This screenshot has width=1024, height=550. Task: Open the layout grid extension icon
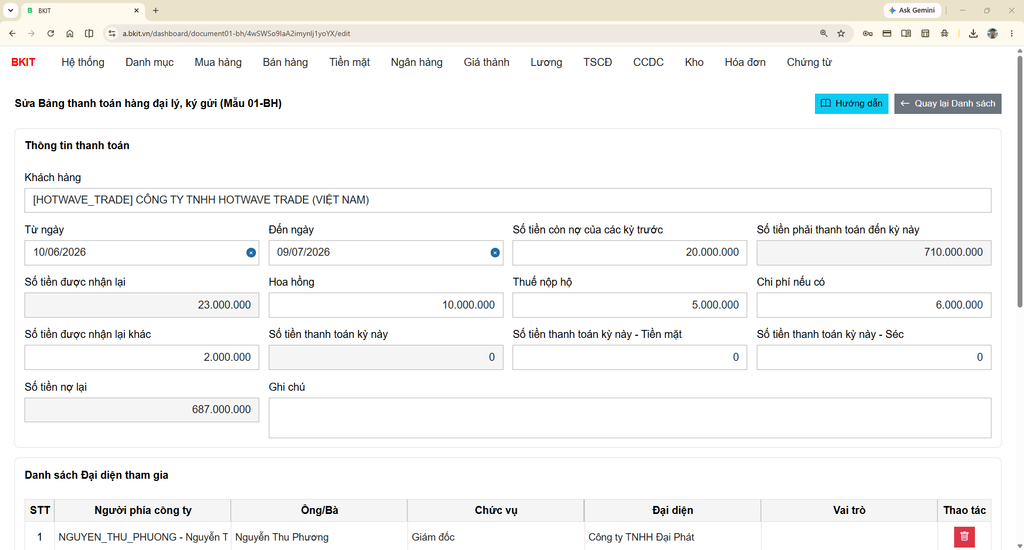(x=925, y=33)
